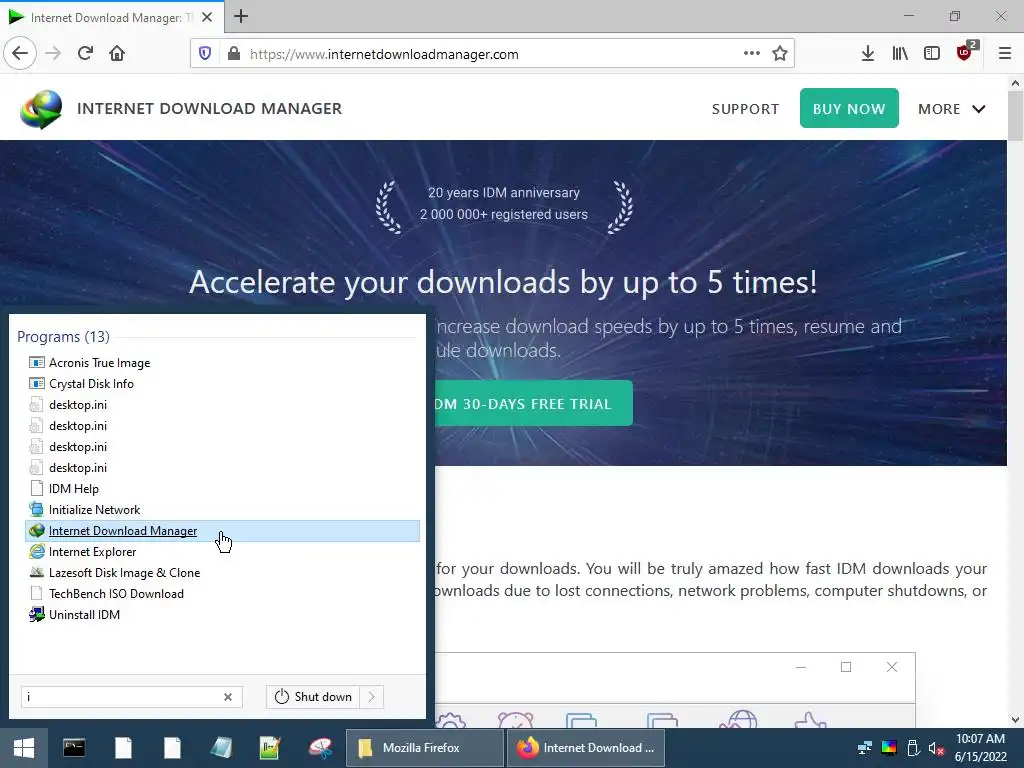
Task: Reload the page with refresh icon
Action: [85, 54]
